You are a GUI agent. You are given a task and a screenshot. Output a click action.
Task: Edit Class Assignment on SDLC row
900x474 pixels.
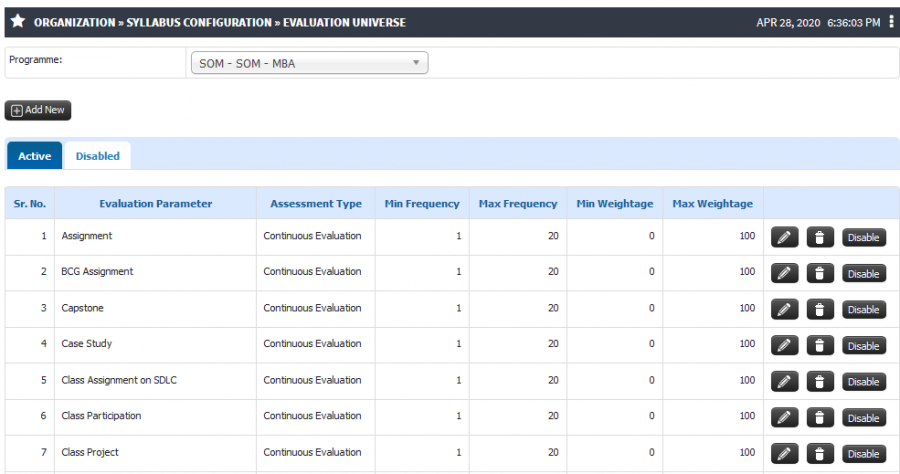pyautogui.click(x=784, y=382)
